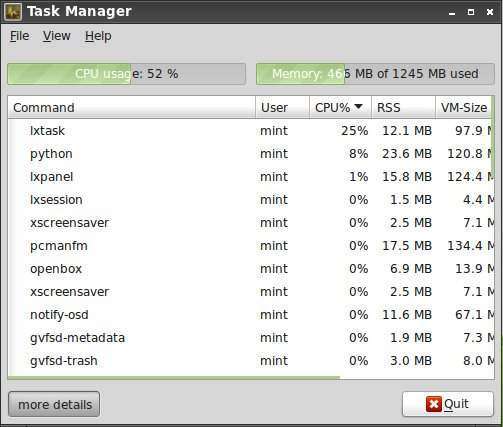Select the lxtask process row
This screenshot has width=503, height=427.
tap(250, 131)
